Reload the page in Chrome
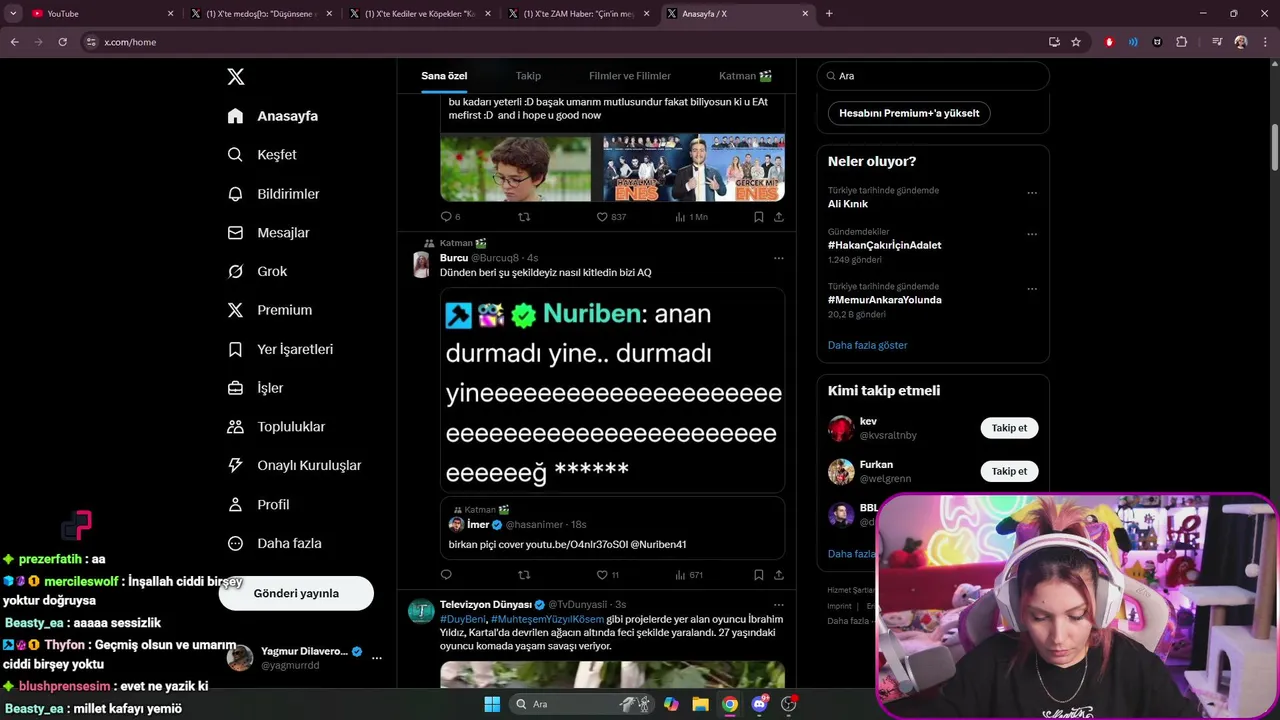The height and width of the screenshot is (720, 1280). pos(62,42)
